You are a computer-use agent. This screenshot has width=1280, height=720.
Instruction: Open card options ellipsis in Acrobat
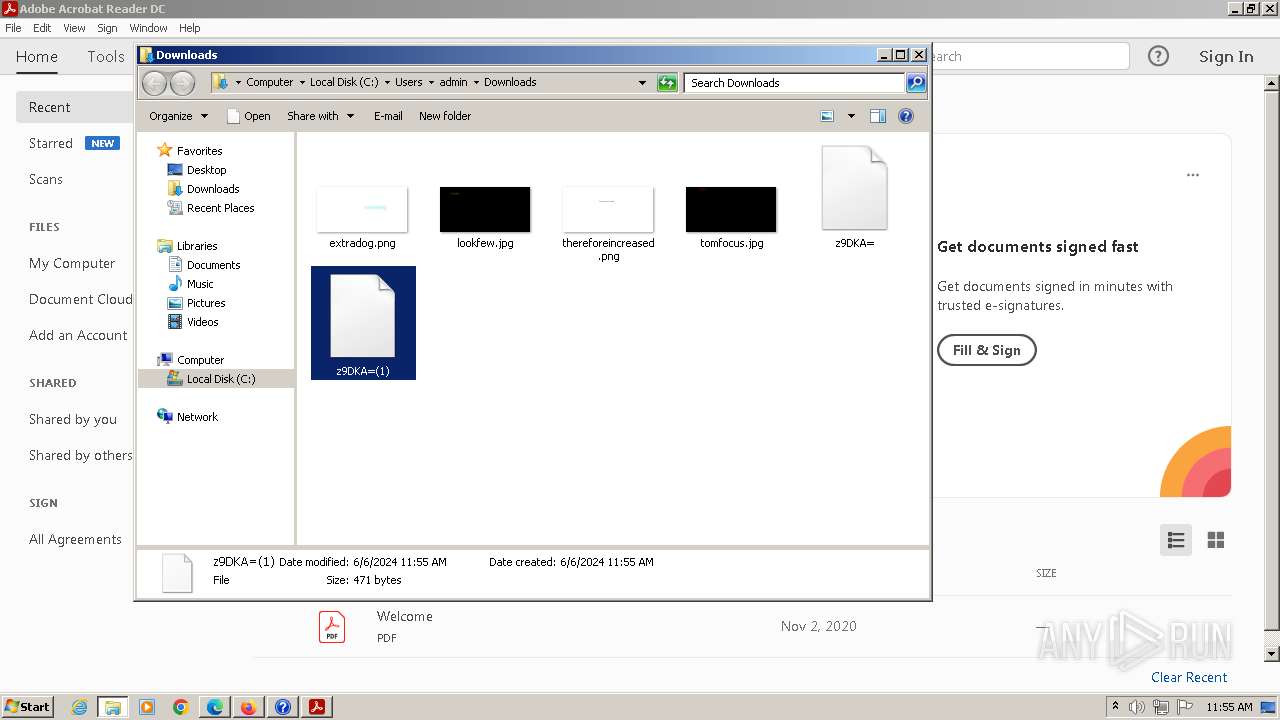(1192, 175)
